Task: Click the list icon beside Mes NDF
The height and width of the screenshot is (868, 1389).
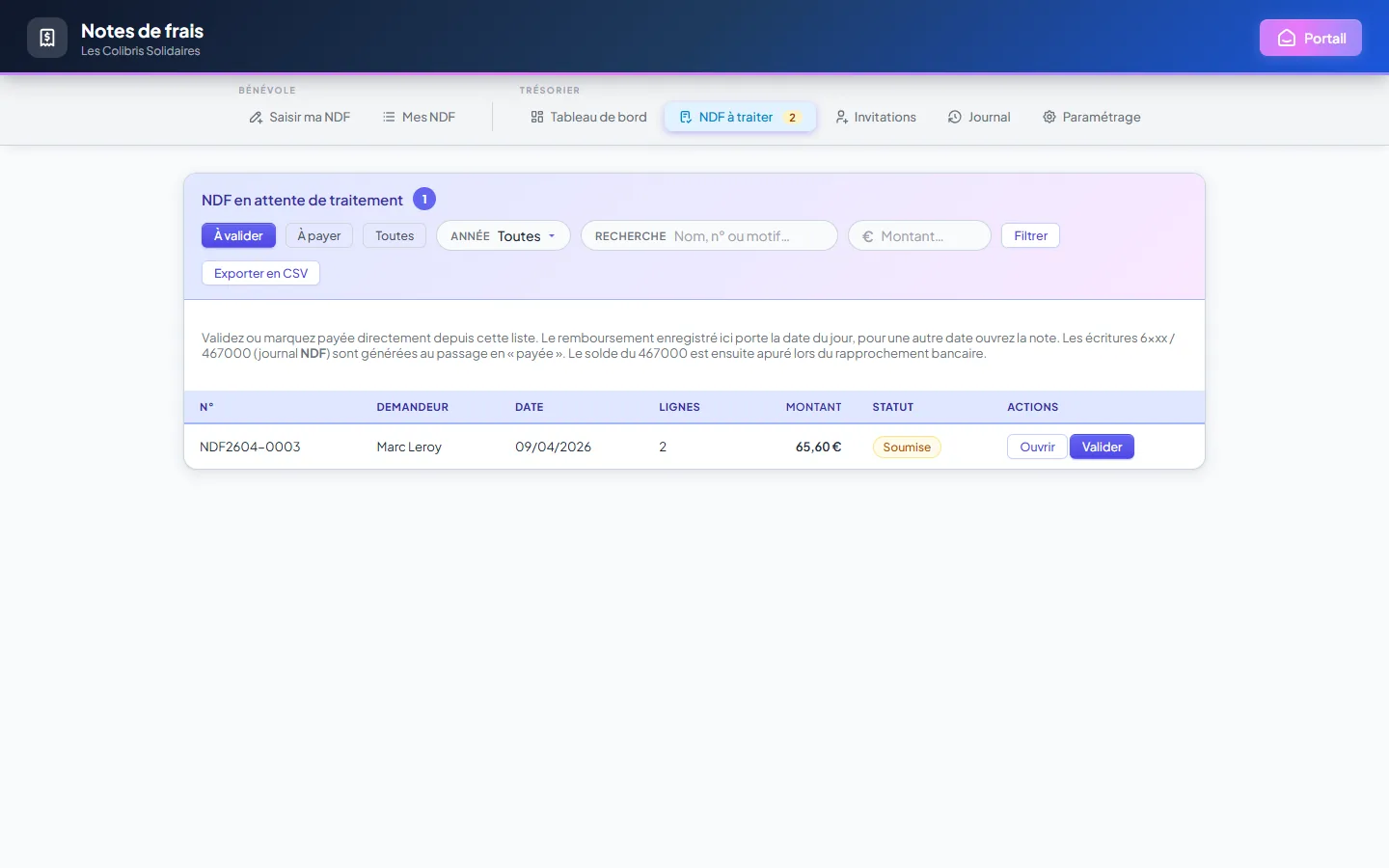Action: 389,117
